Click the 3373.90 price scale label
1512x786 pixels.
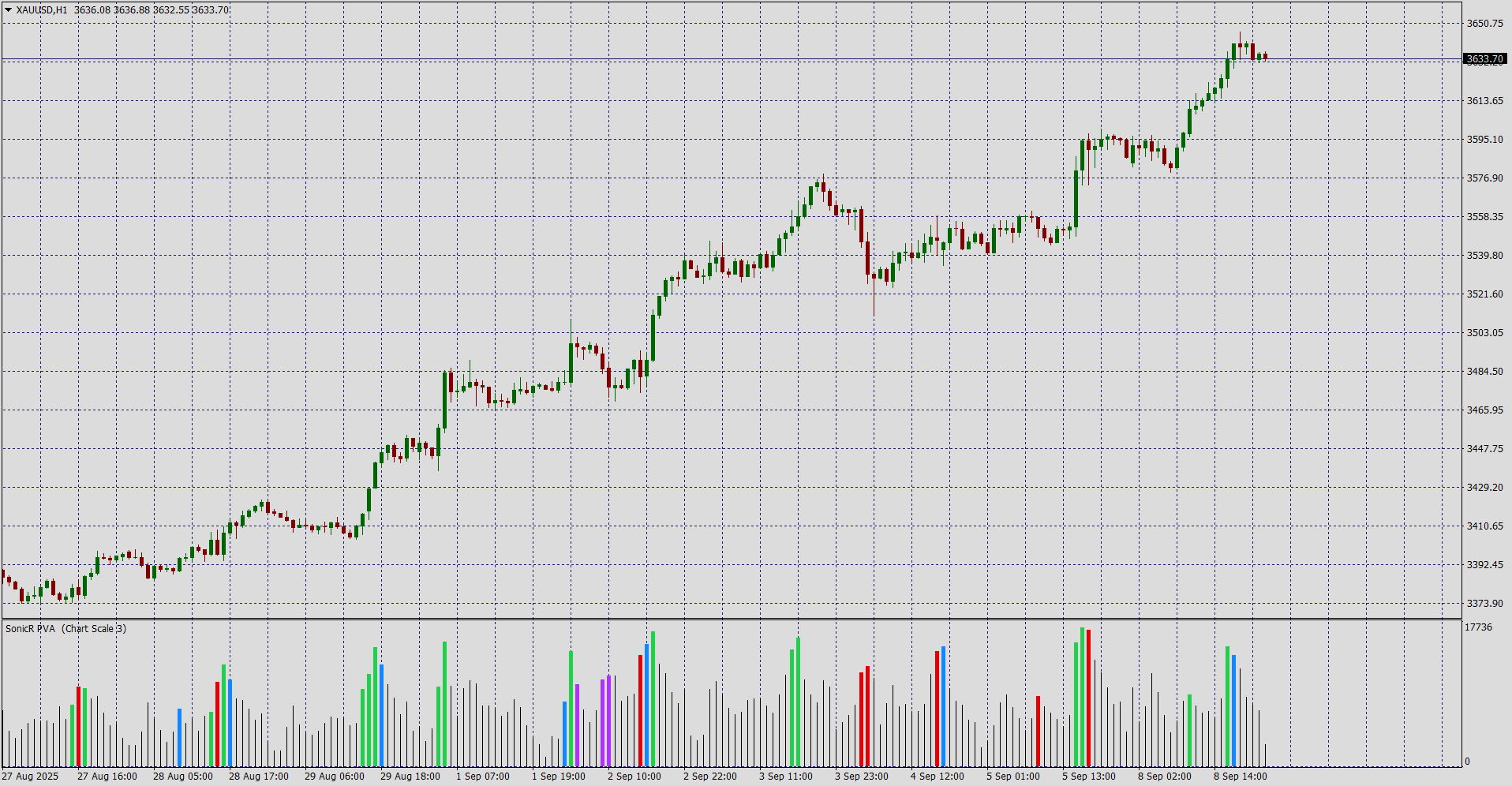click(x=1484, y=604)
